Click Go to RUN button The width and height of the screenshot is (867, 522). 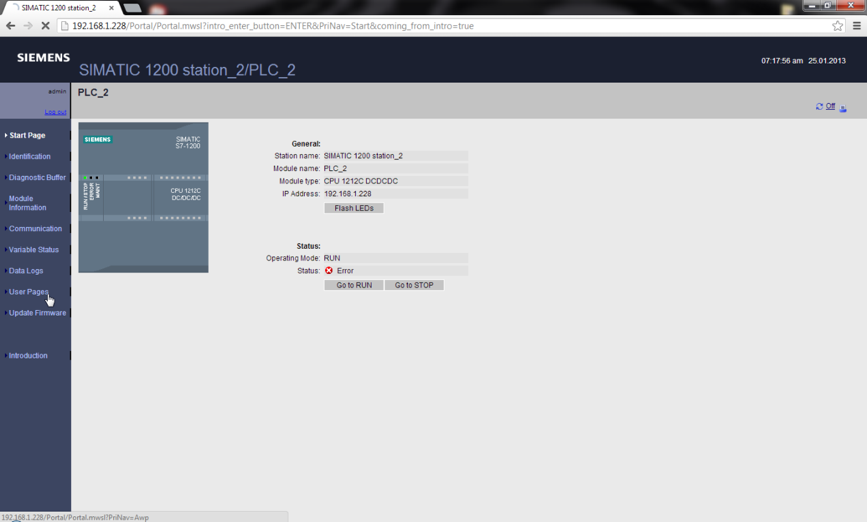354,285
